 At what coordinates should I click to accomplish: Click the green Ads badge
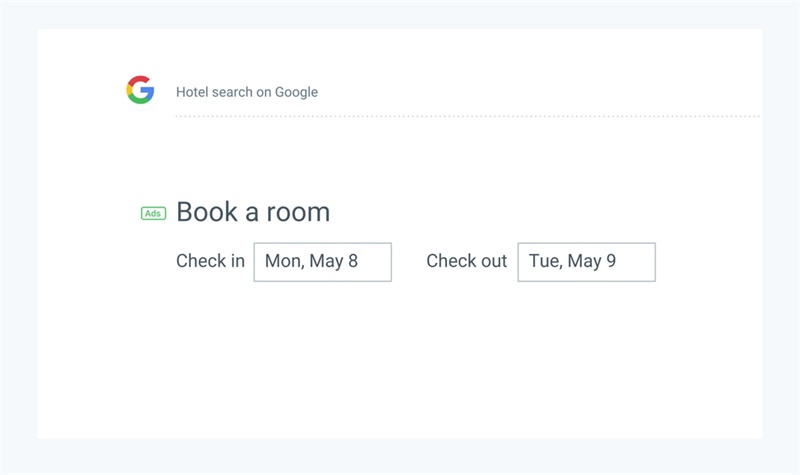[x=153, y=213]
